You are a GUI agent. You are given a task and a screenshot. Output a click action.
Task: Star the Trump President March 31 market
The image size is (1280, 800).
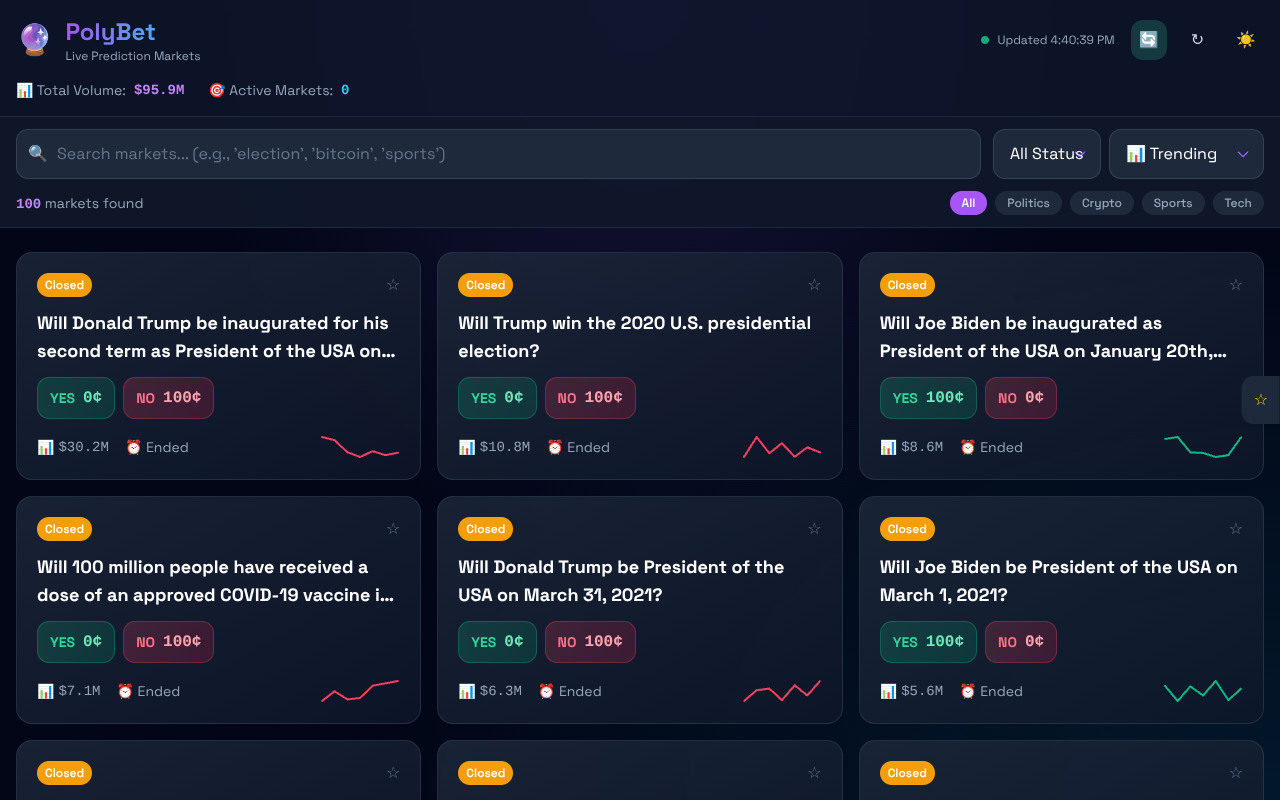[x=814, y=529]
